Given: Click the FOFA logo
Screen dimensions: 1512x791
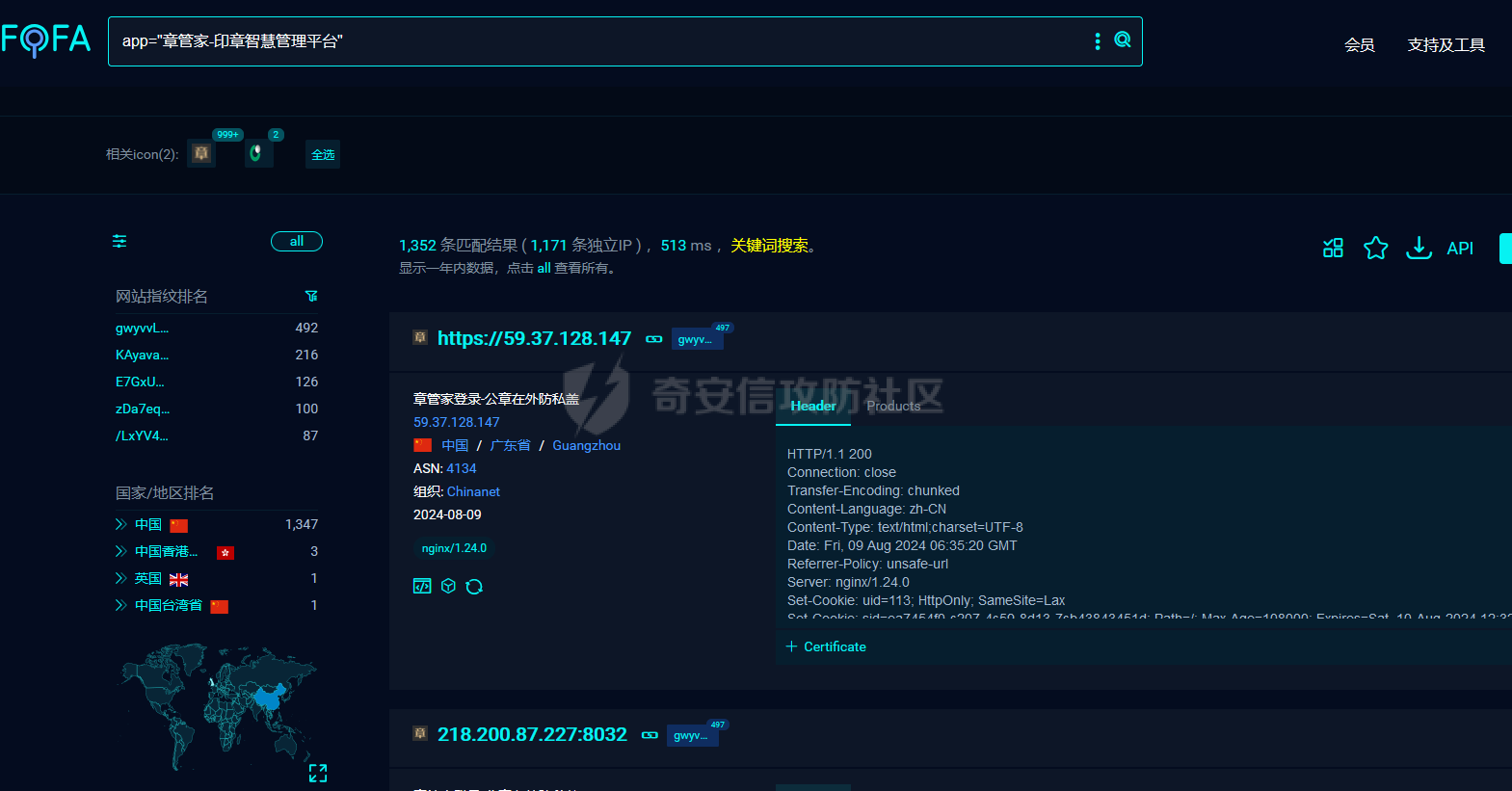Looking at the screenshot, I should 45,40.
